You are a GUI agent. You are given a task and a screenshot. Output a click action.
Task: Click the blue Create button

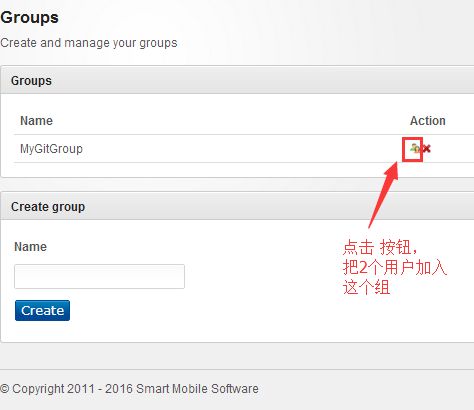42,310
